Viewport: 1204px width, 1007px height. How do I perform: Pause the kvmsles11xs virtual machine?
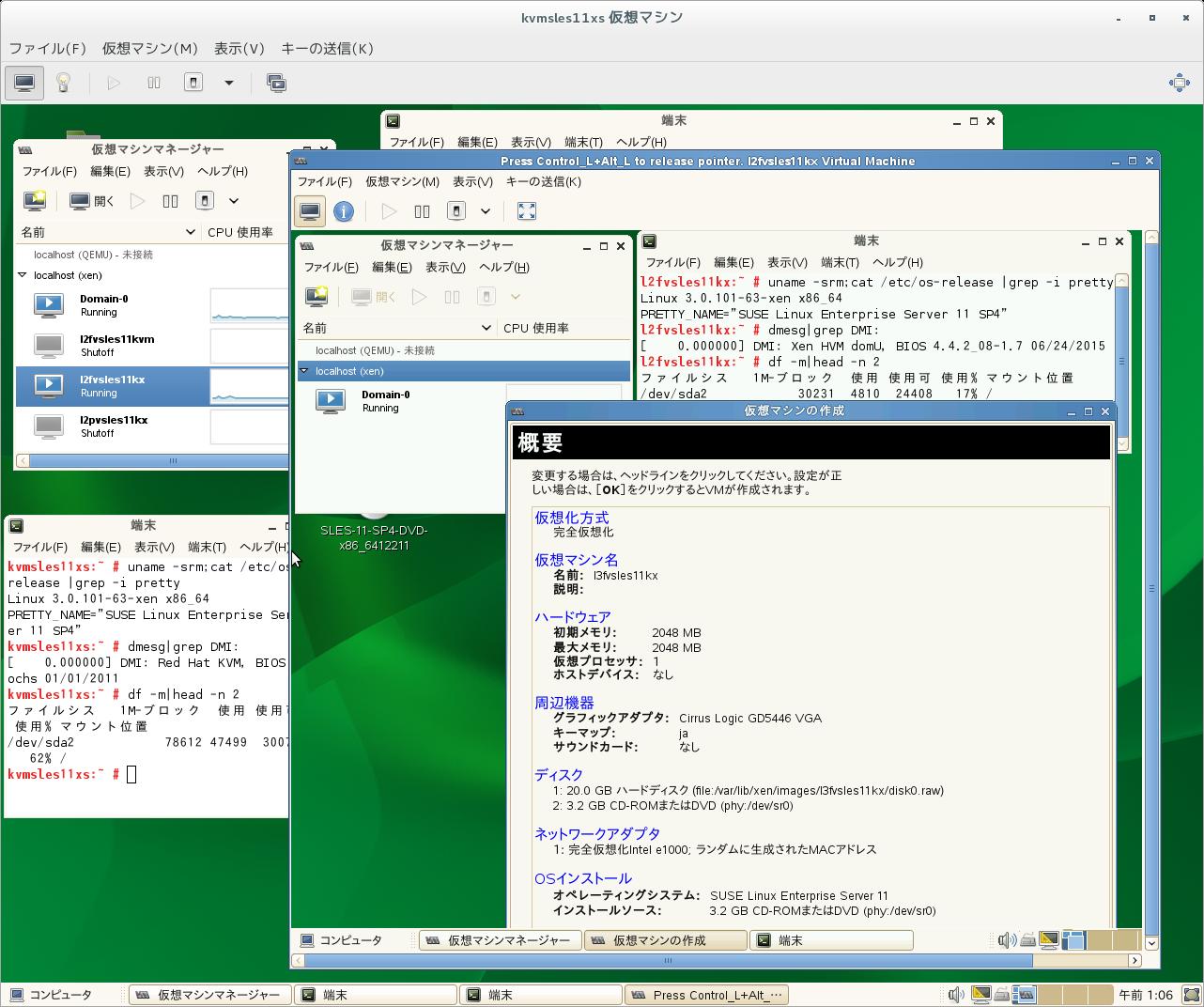154,83
